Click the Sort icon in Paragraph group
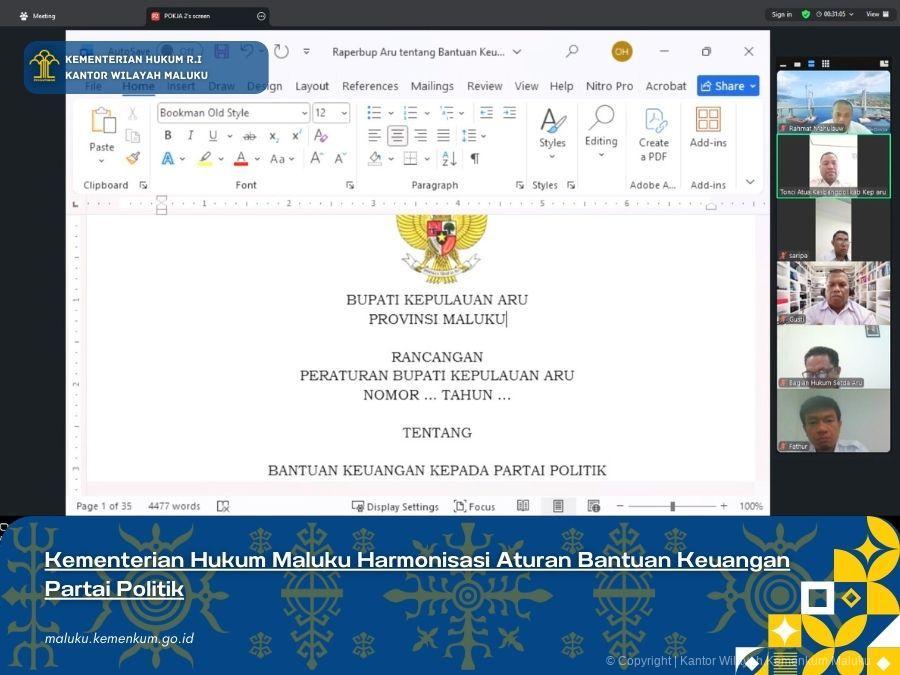The height and width of the screenshot is (675, 900). pos(448,159)
